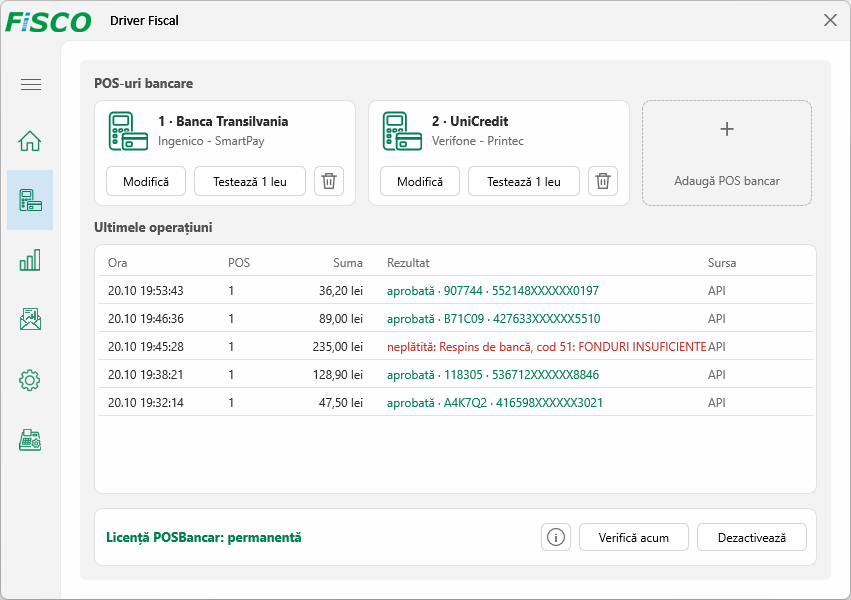Click the Verifică acum button
The image size is (851, 600).
(x=634, y=538)
